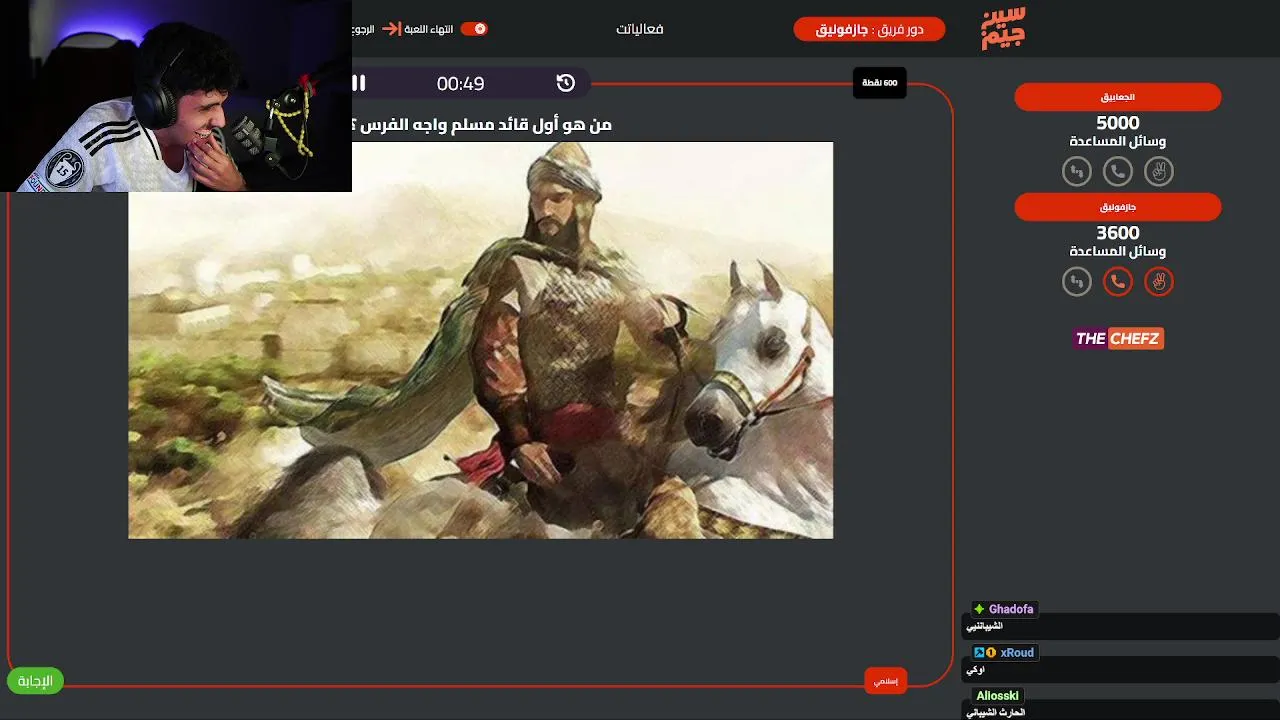The image size is (1280, 720).
Task: Reveal the answer with الإجابة button
Action: (x=35, y=681)
